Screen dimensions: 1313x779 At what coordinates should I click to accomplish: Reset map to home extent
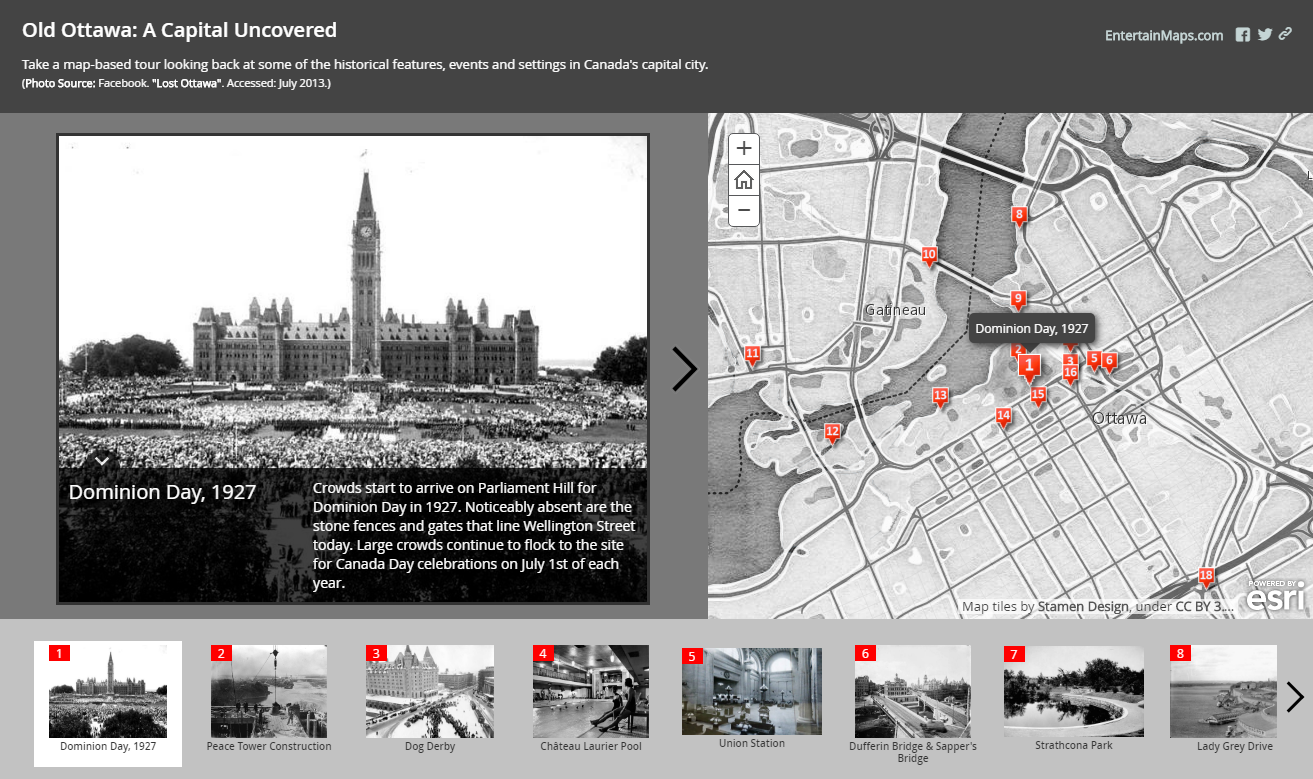pyautogui.click(x=744, y=180)
